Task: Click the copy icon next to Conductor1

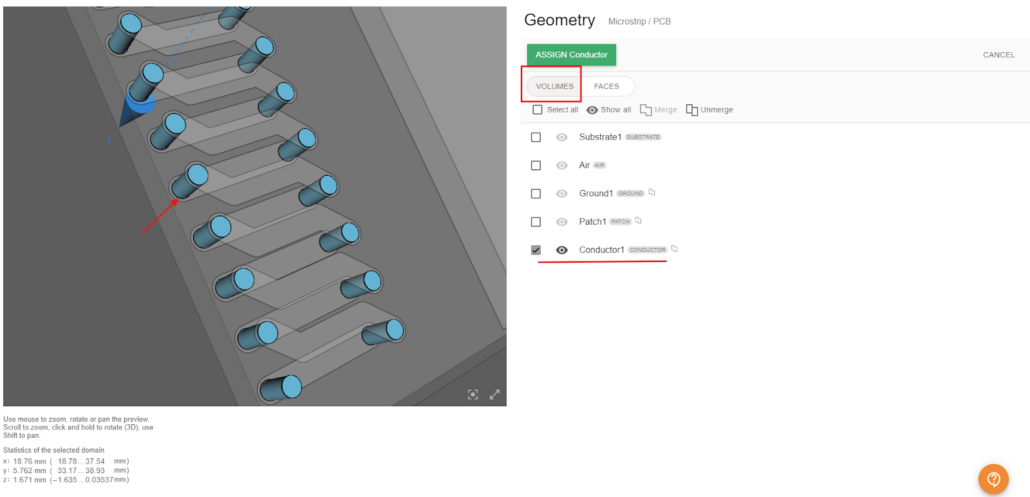Action: click(x=675, y=249)
